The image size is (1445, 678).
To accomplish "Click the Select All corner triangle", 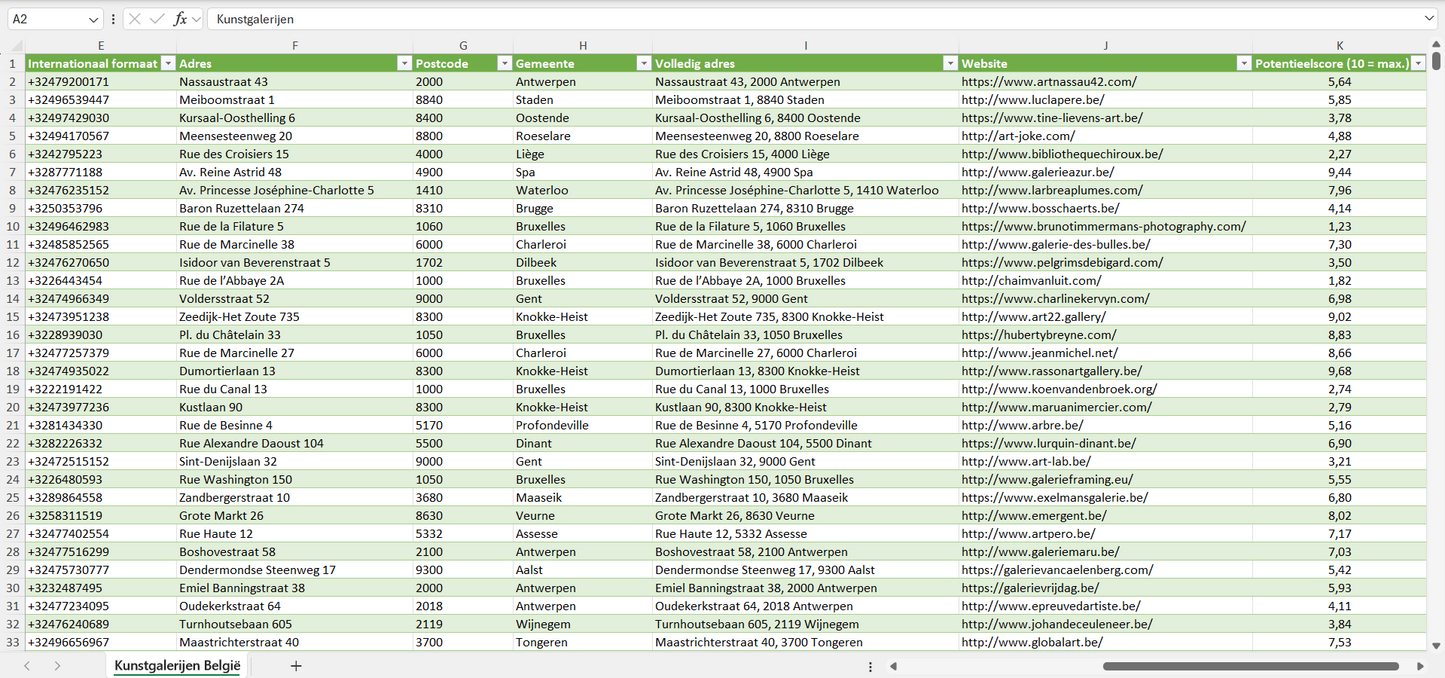I will coord(12,46).
